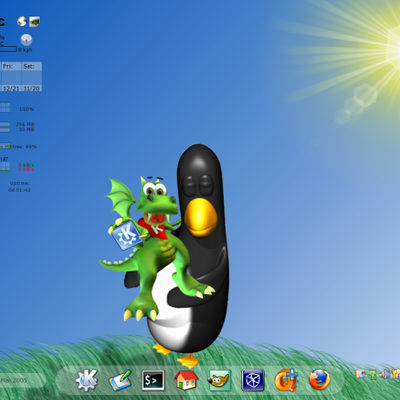400x400 pixels.
Task: Click the memory usage bar beside 206 MB
Action: pyautogui.click(x=5, y=124)
